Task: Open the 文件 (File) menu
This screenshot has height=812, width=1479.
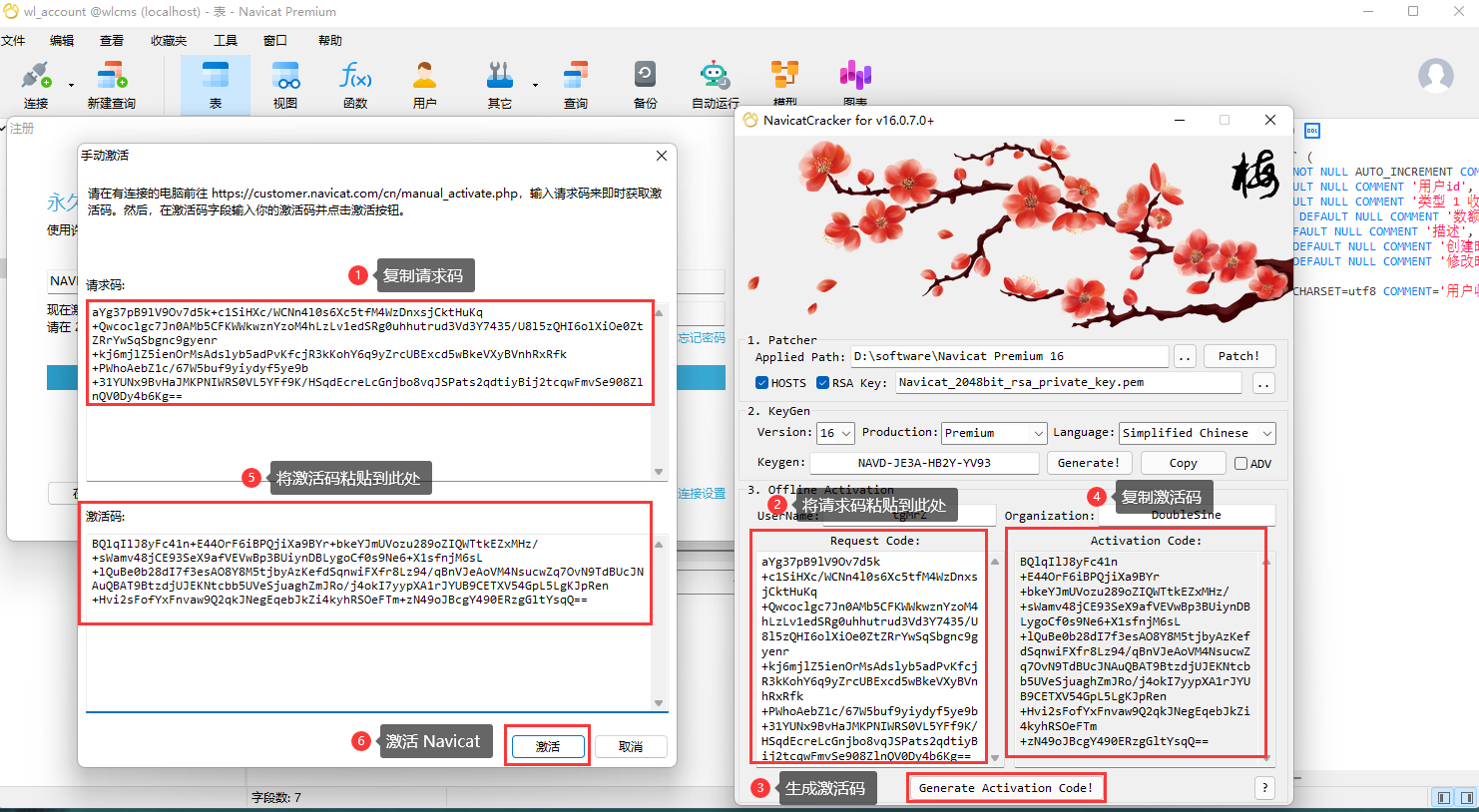Action: [13, 41]
